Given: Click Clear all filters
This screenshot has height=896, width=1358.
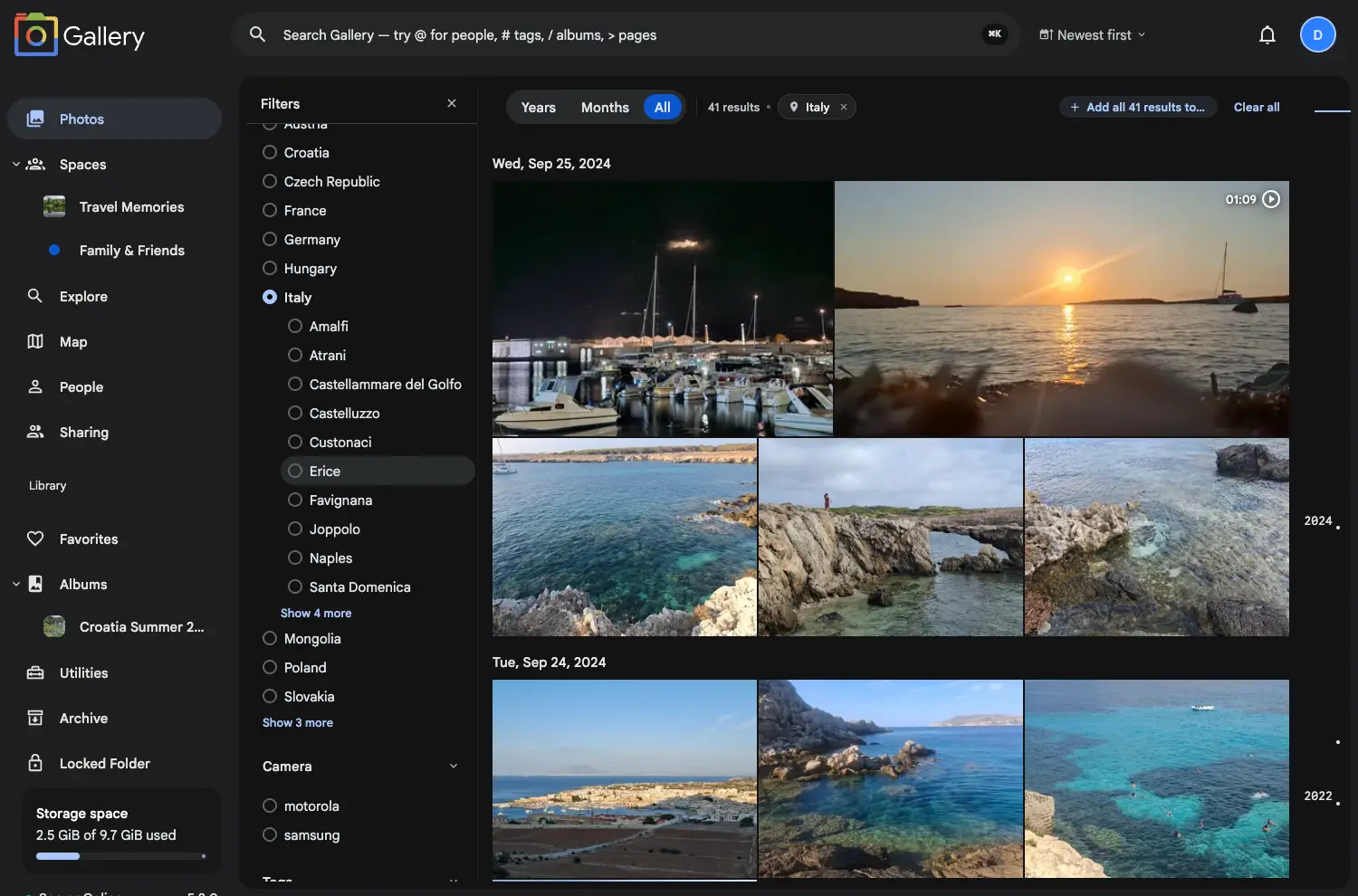Looking at the screenshot, I should (1257, 107).
